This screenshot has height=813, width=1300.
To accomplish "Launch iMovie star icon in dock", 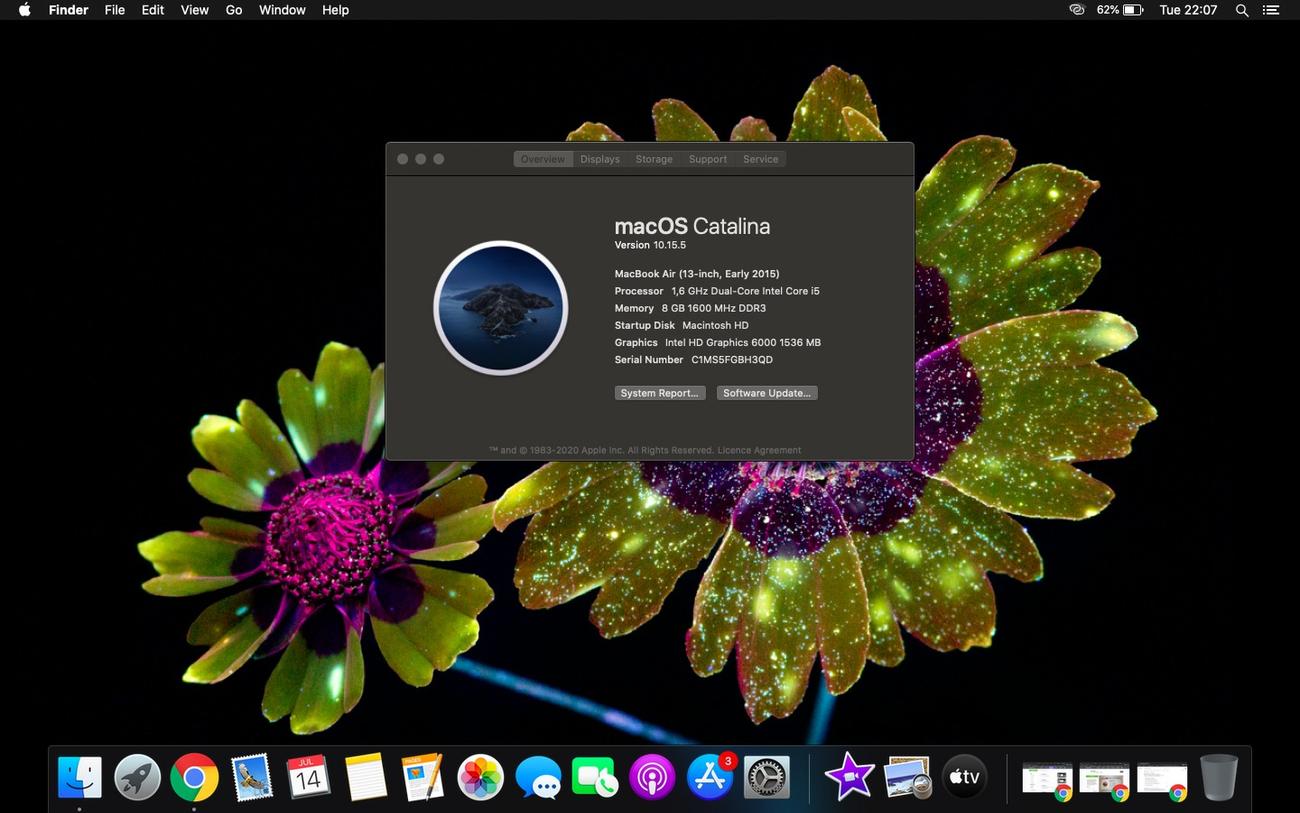I will tap(849, 777).
